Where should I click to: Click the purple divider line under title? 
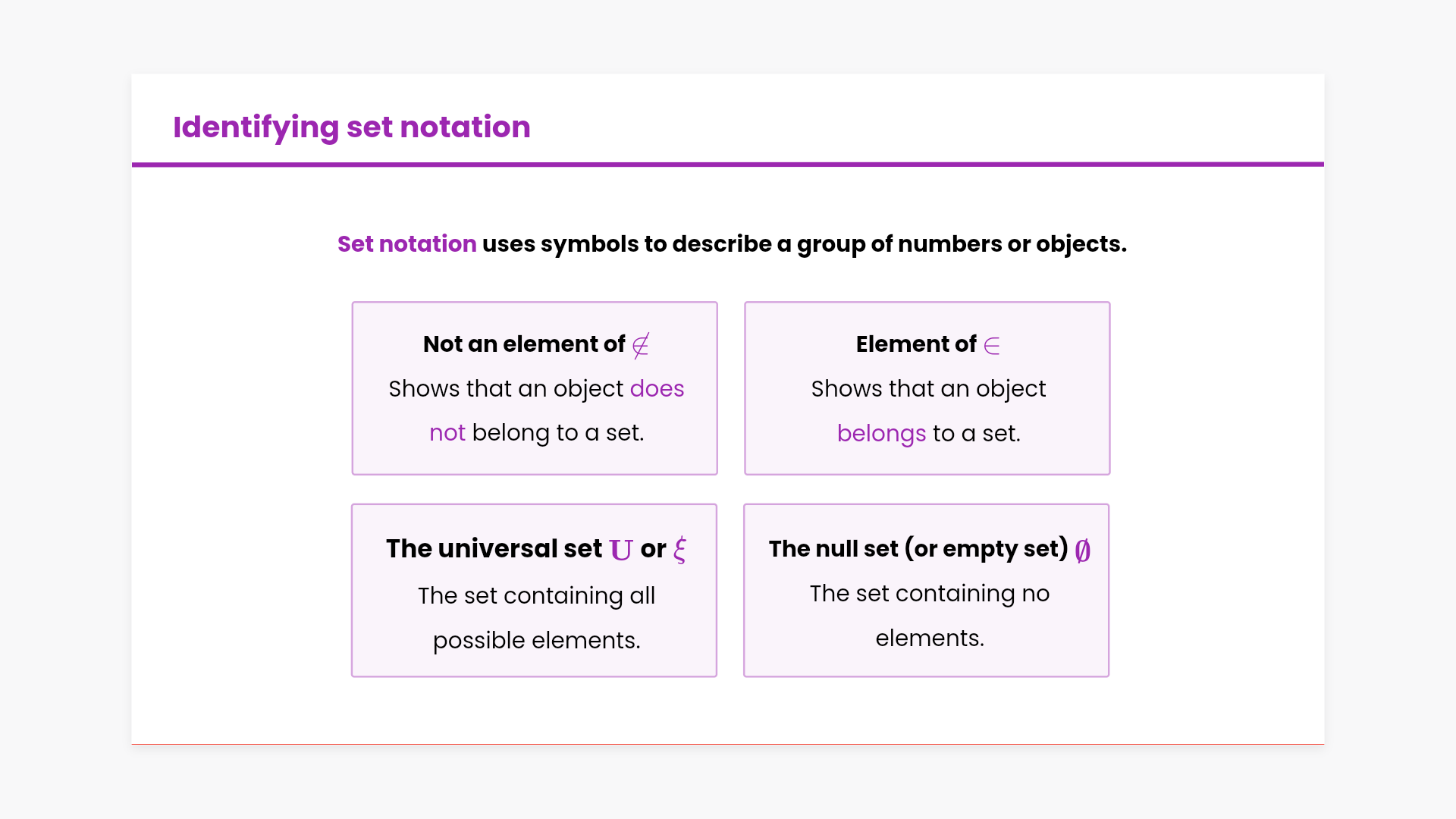(x=728, y=164)
